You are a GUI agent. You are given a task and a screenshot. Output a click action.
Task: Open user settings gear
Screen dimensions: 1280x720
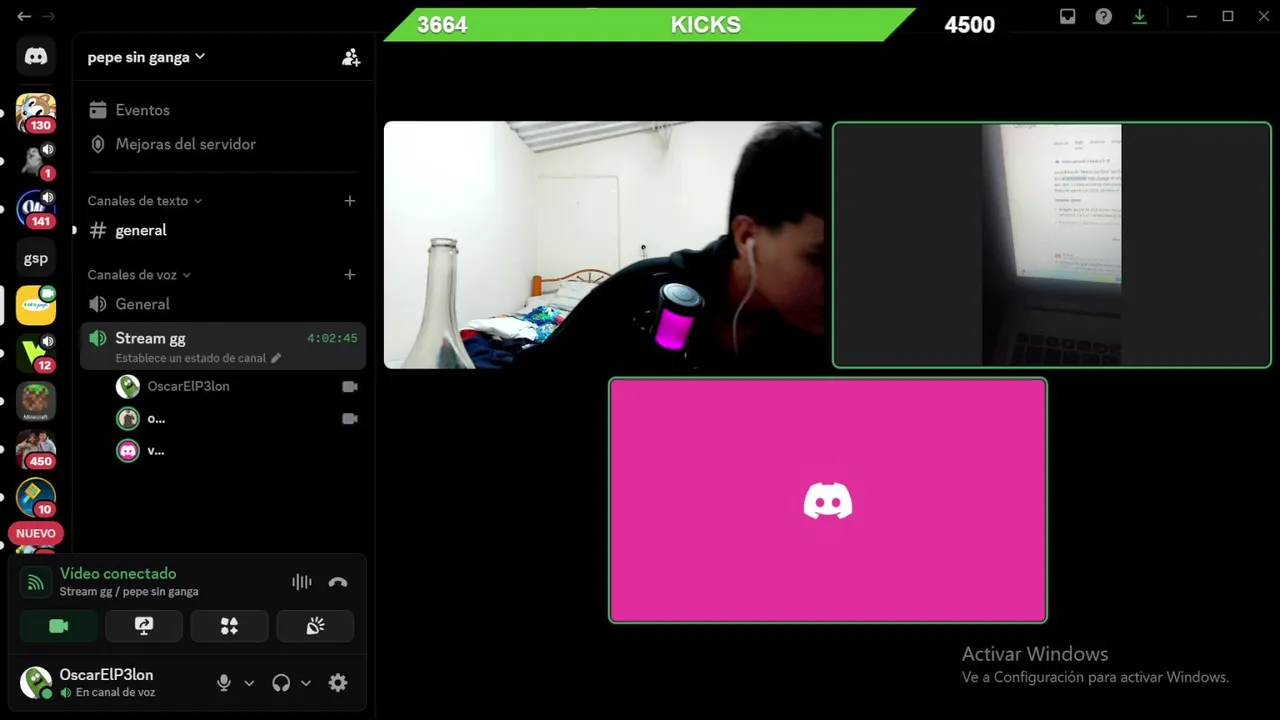click(x=338, y=683)
